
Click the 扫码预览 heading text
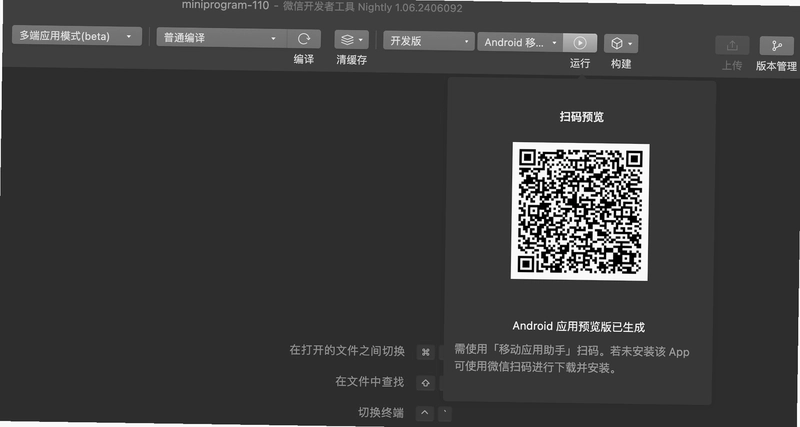click(x=582, y=117)
